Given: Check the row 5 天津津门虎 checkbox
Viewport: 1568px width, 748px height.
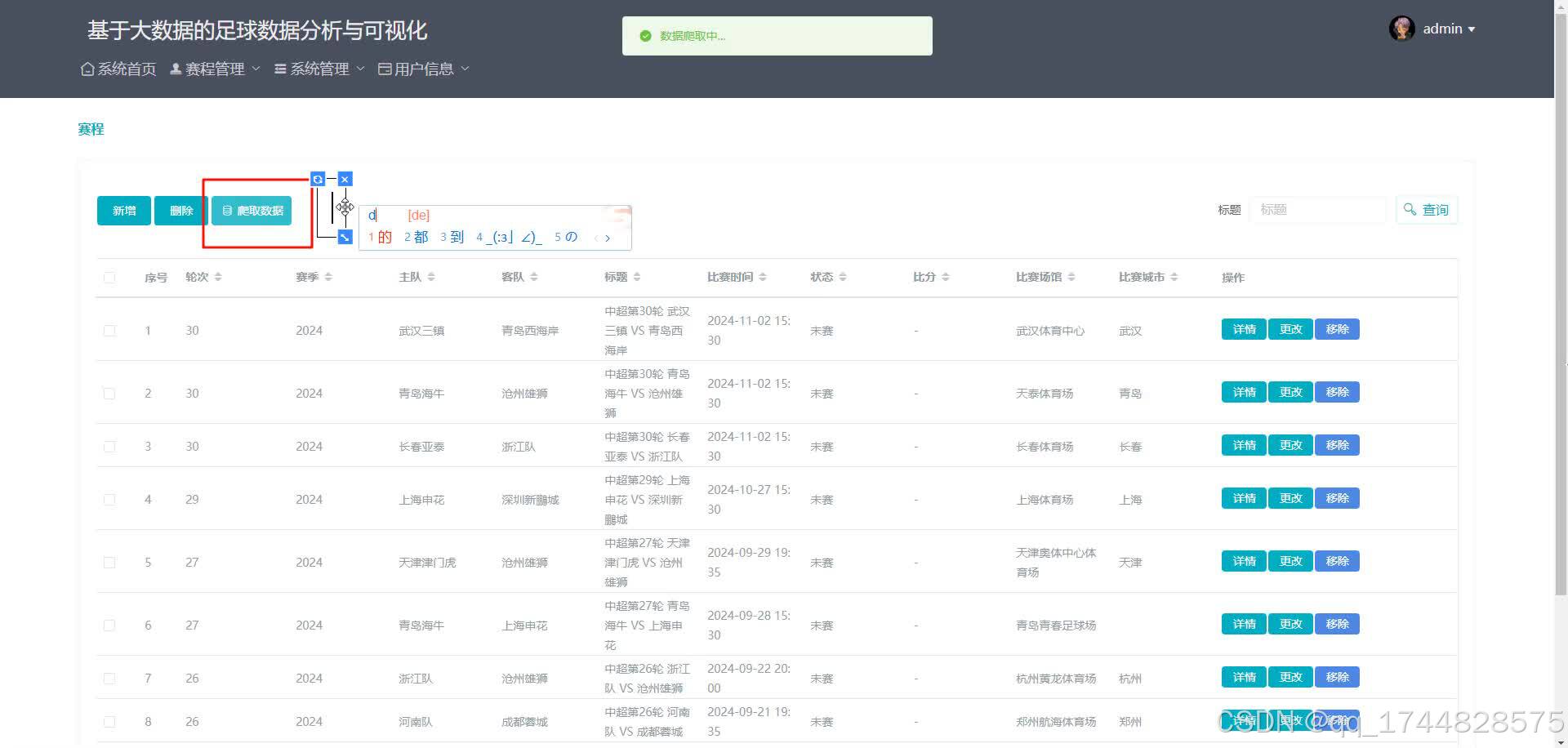Looking at the screenshot, I should click(x=109, y=563).
